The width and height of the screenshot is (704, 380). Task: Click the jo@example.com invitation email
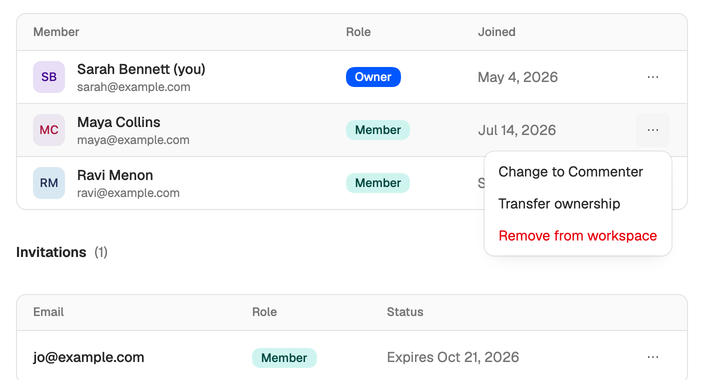[x=88, y=357]
